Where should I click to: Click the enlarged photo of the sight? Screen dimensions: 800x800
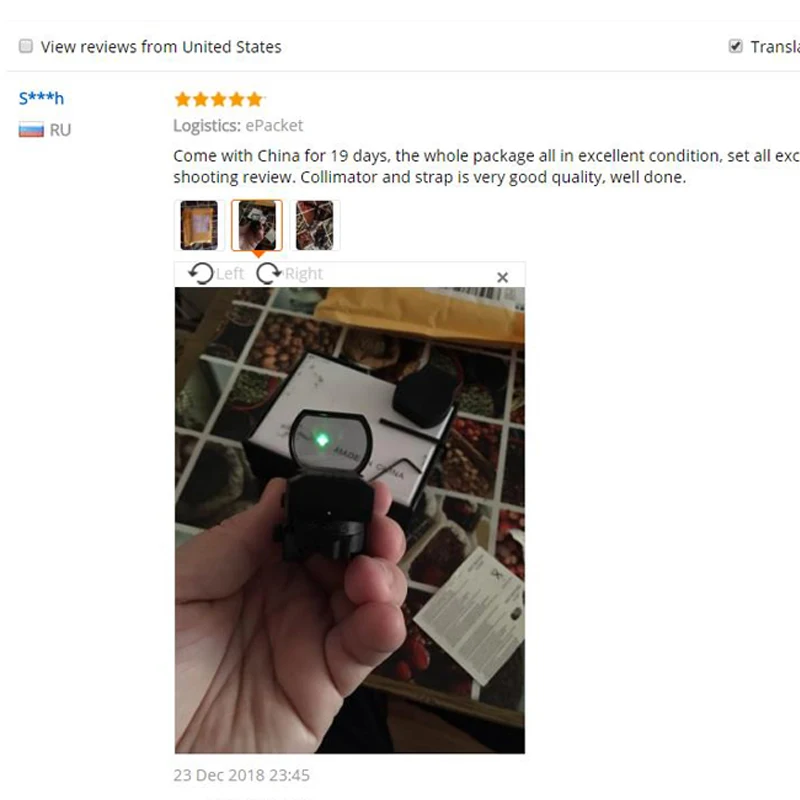coord(349,520)
